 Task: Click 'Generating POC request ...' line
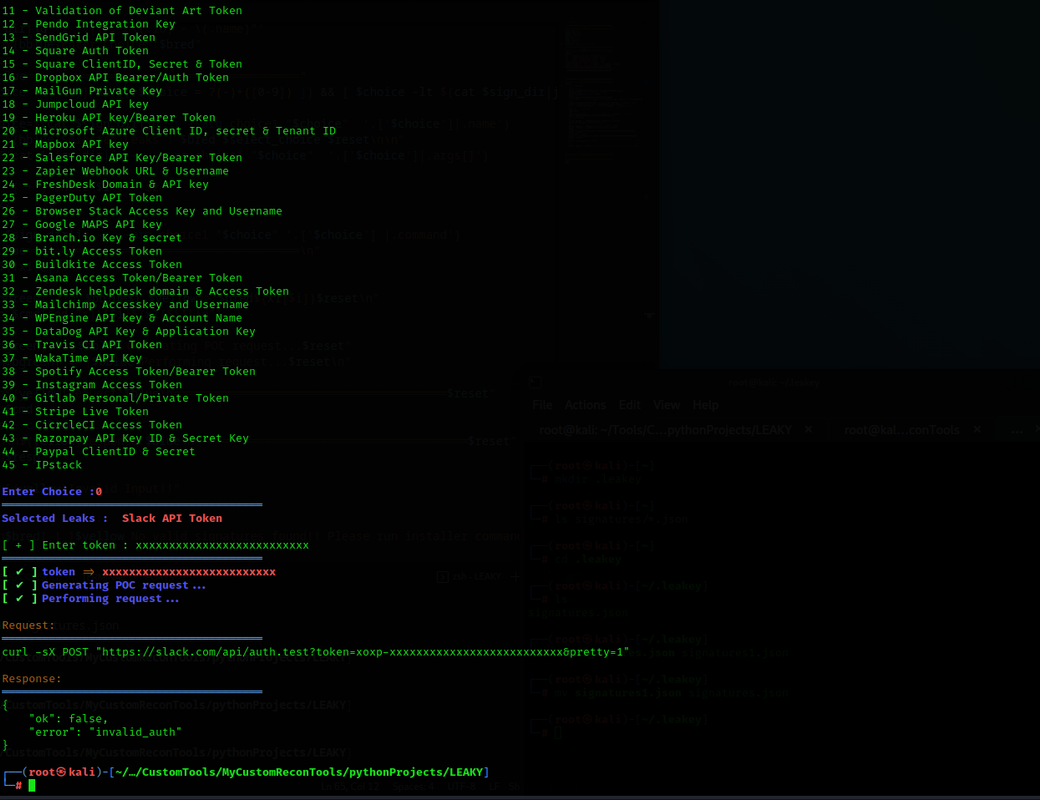[x=123, y=585]
